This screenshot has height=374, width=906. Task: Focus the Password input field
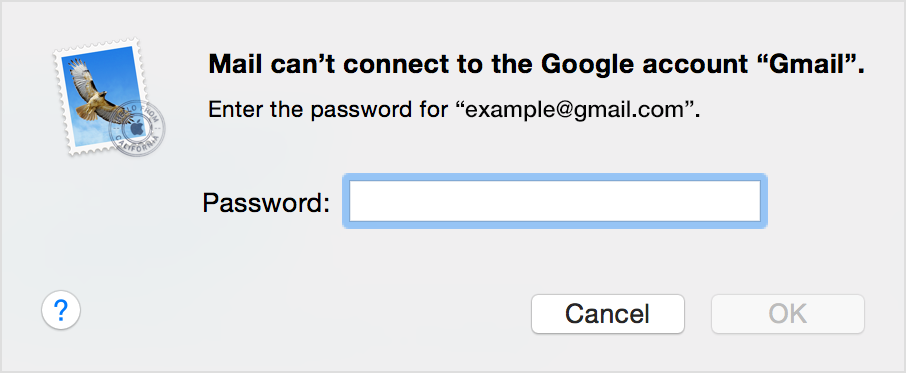[x=555, y=201]
